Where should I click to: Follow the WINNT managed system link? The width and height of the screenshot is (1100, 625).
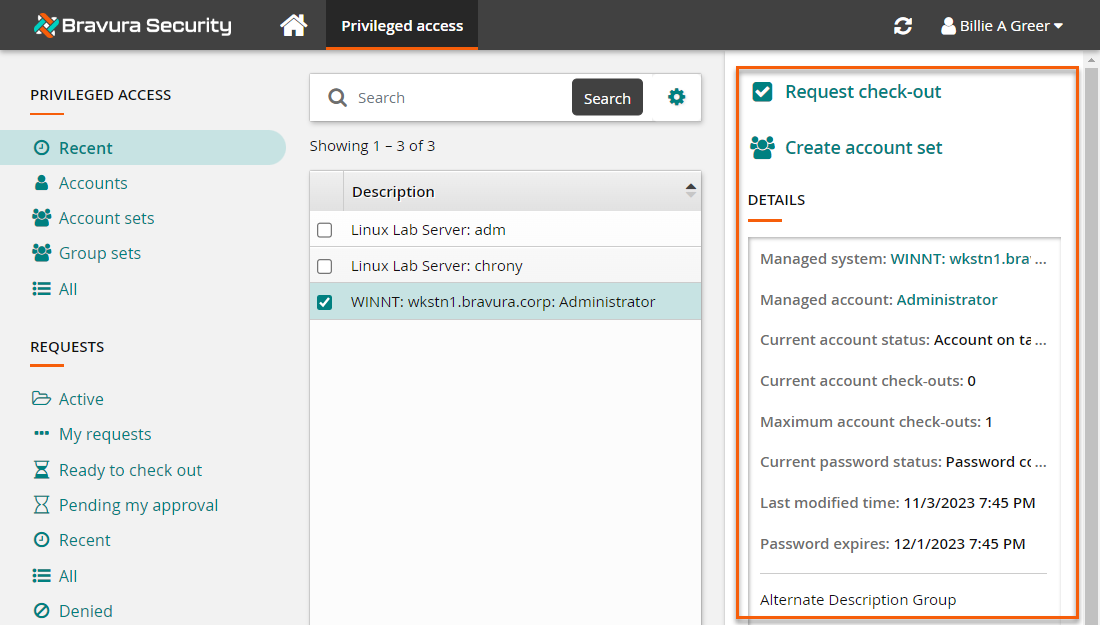click(x=968, y=259)
